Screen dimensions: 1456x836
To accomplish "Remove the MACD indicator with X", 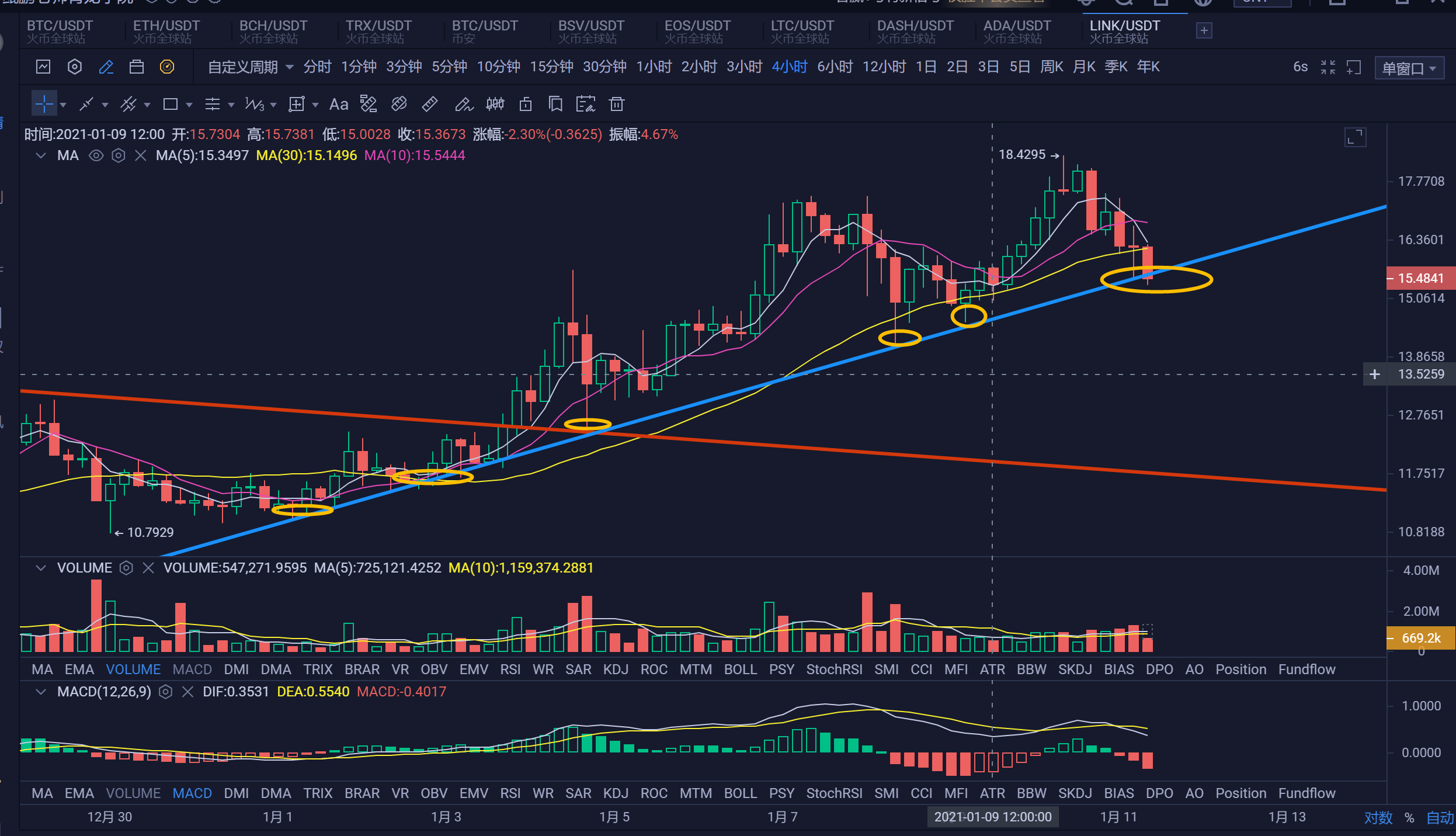I will coord(187,692).
